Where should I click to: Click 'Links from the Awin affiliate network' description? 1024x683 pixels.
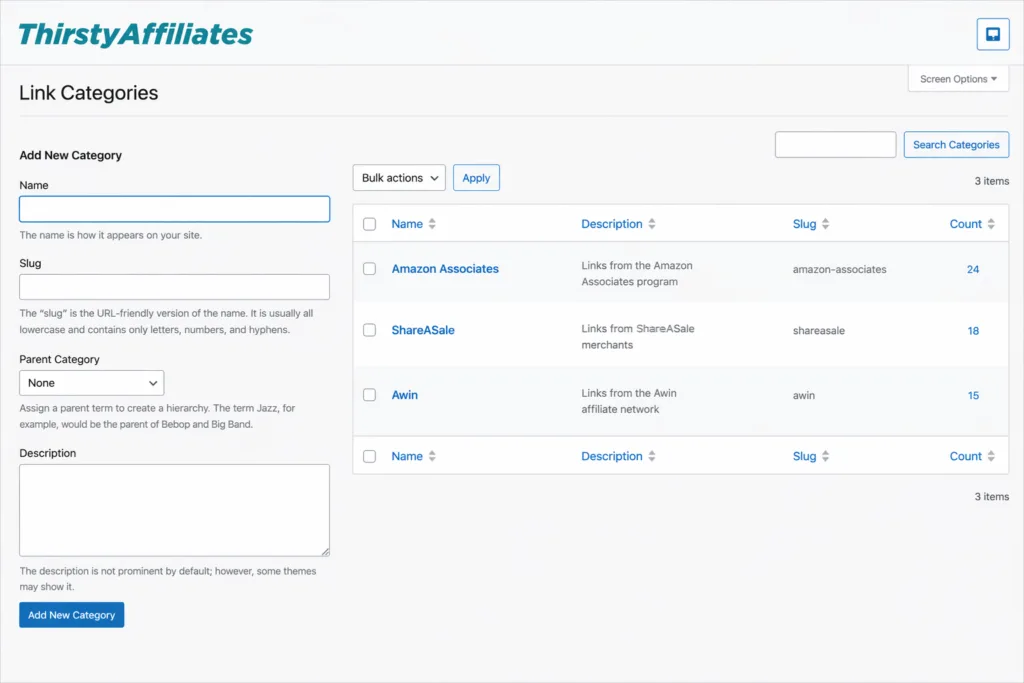629,401
